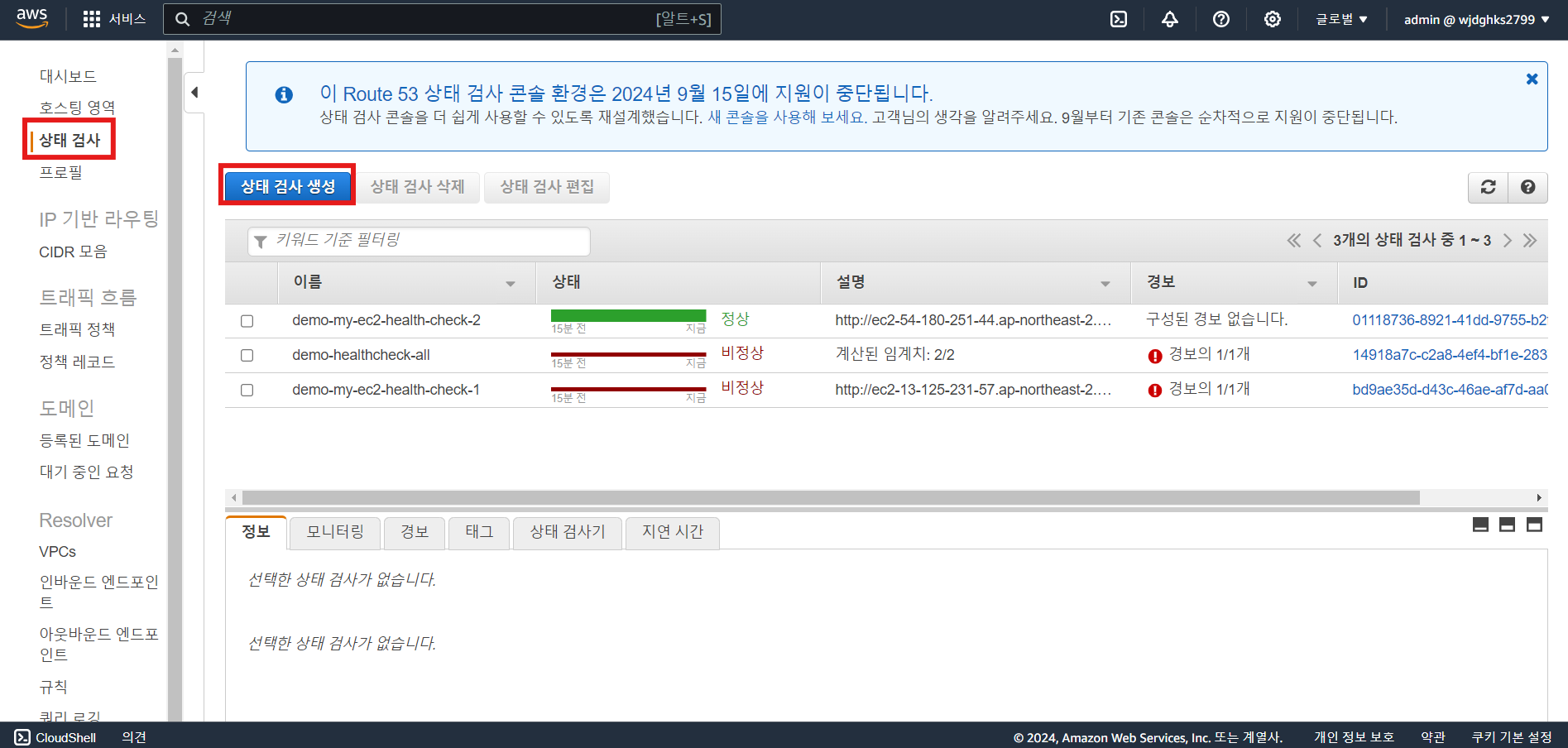The height and width of the screenshot is (748, 1568).
Task: Open health check ID bd9ae35d link
Action: click(x=1450, y=390)
